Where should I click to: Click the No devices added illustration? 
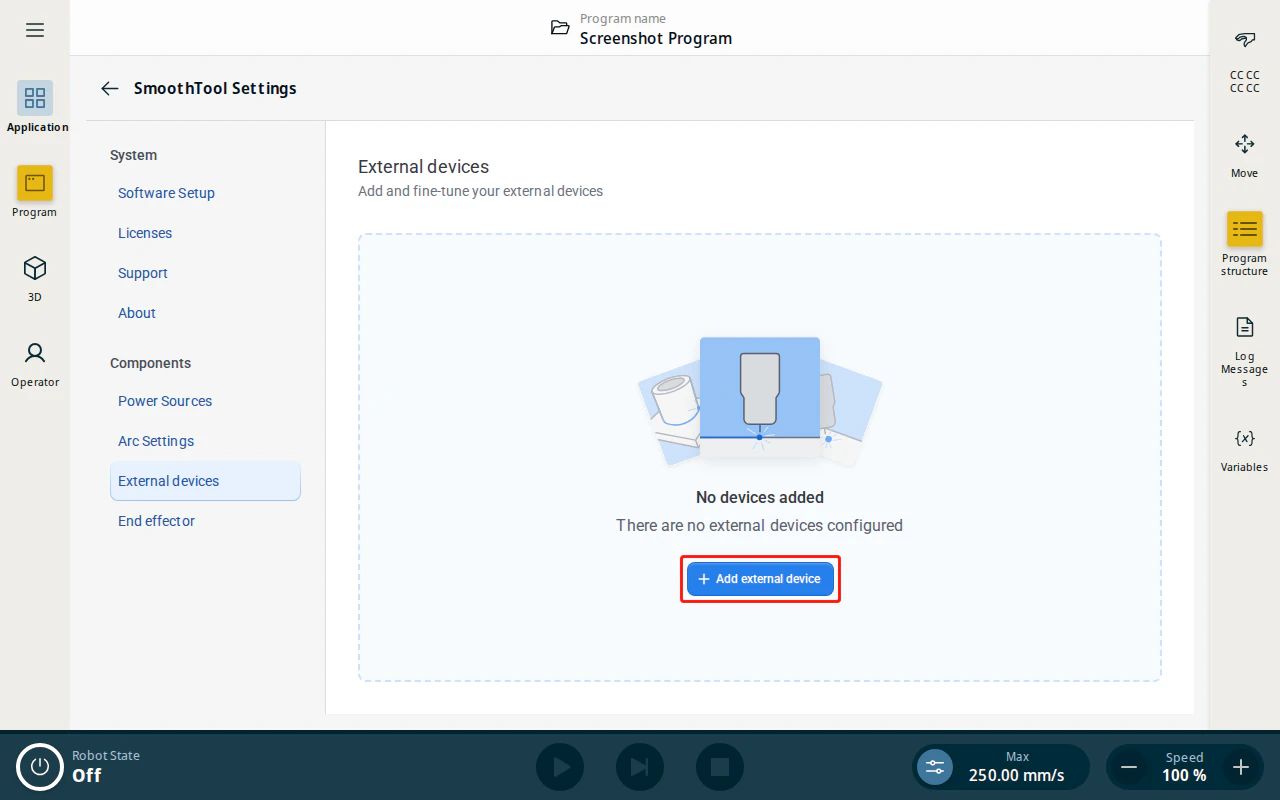[x=760, y=402]
